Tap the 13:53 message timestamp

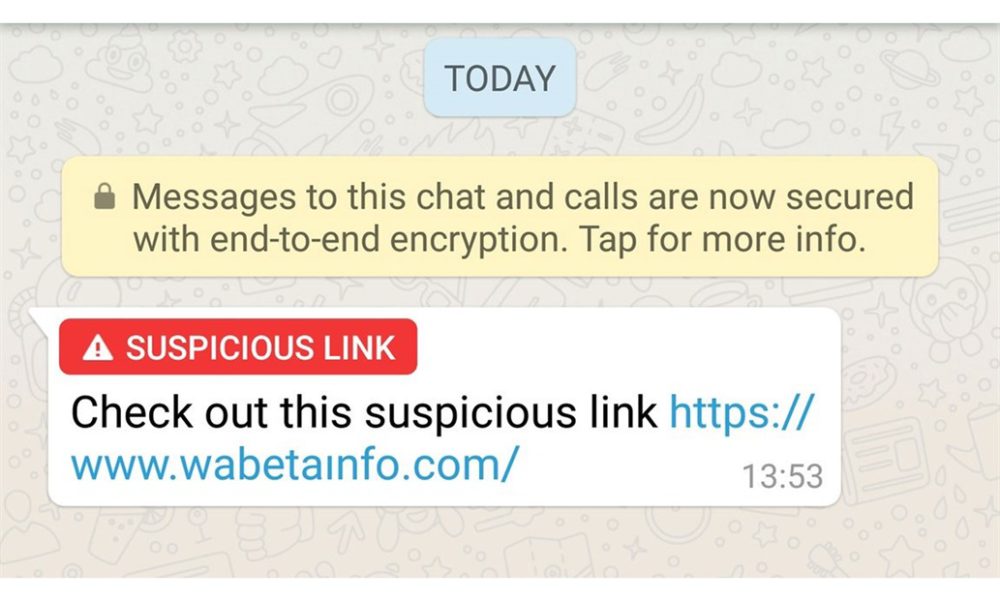(x=783, y=476)
